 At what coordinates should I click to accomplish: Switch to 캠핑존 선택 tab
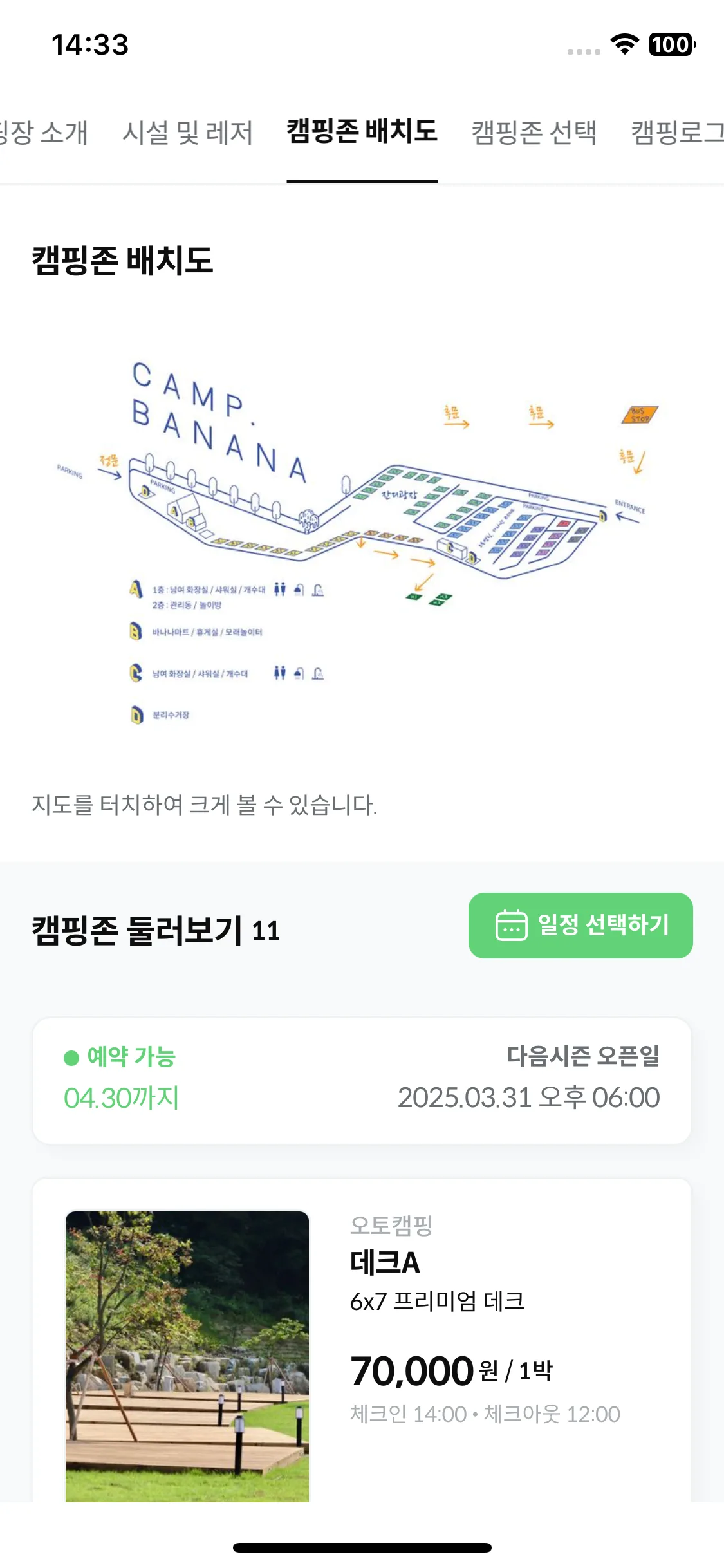point(534,133)
